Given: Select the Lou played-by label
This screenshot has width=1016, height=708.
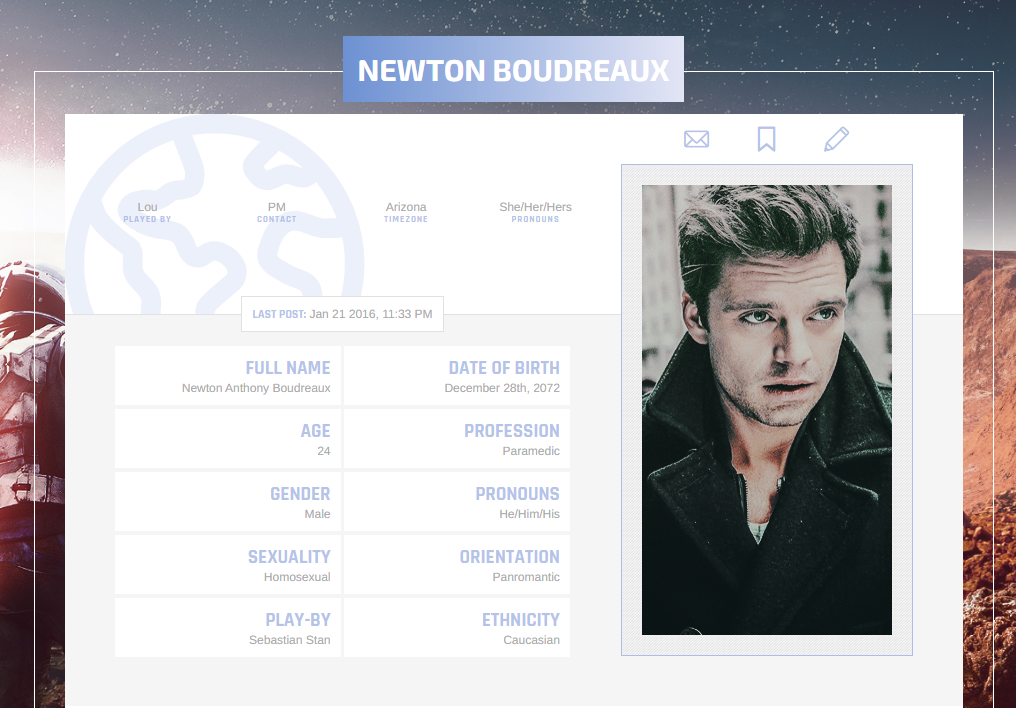Looking at the screenshot, I should 147,212.
